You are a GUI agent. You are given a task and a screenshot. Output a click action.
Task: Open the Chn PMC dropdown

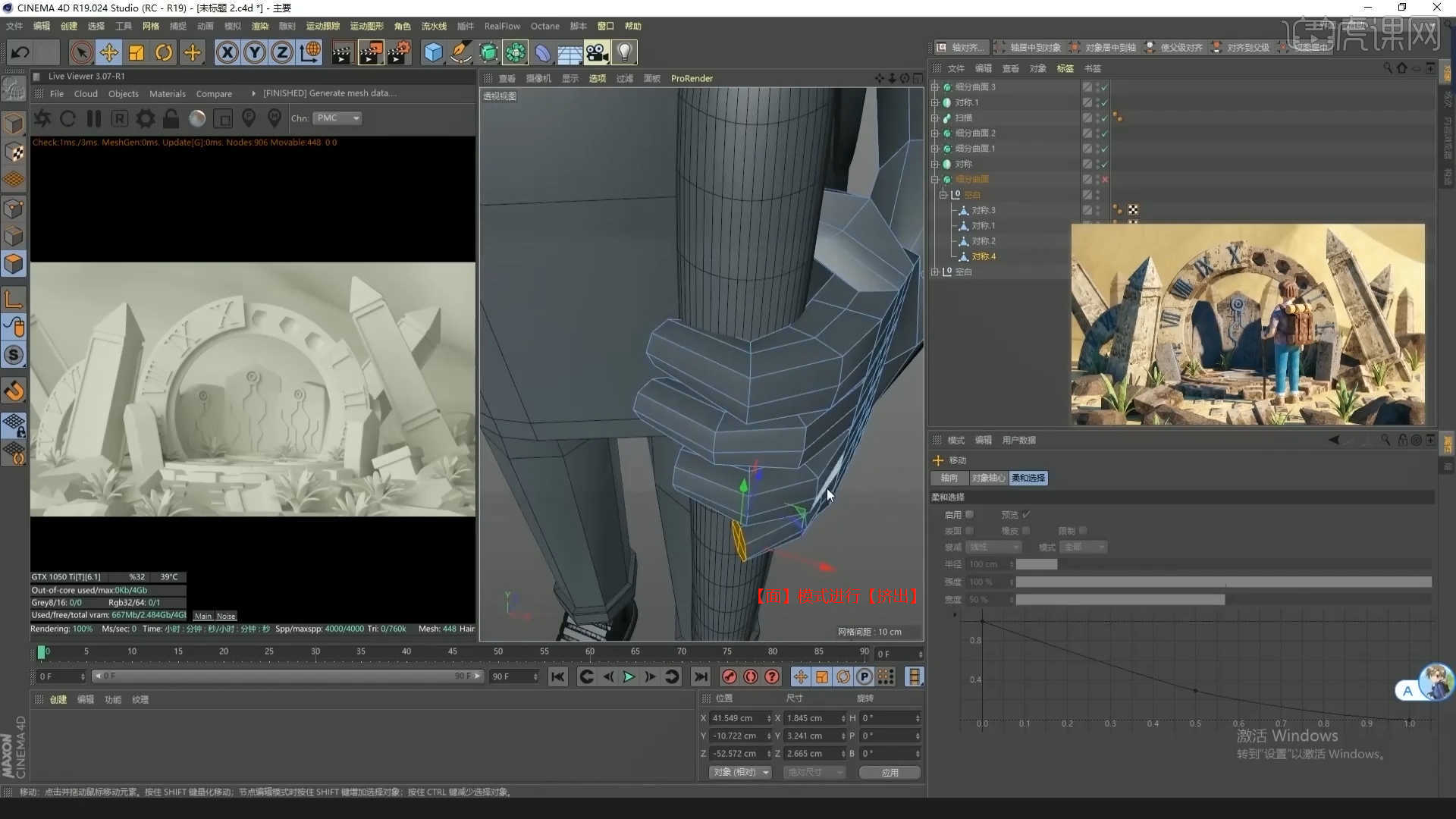point(338,118)
